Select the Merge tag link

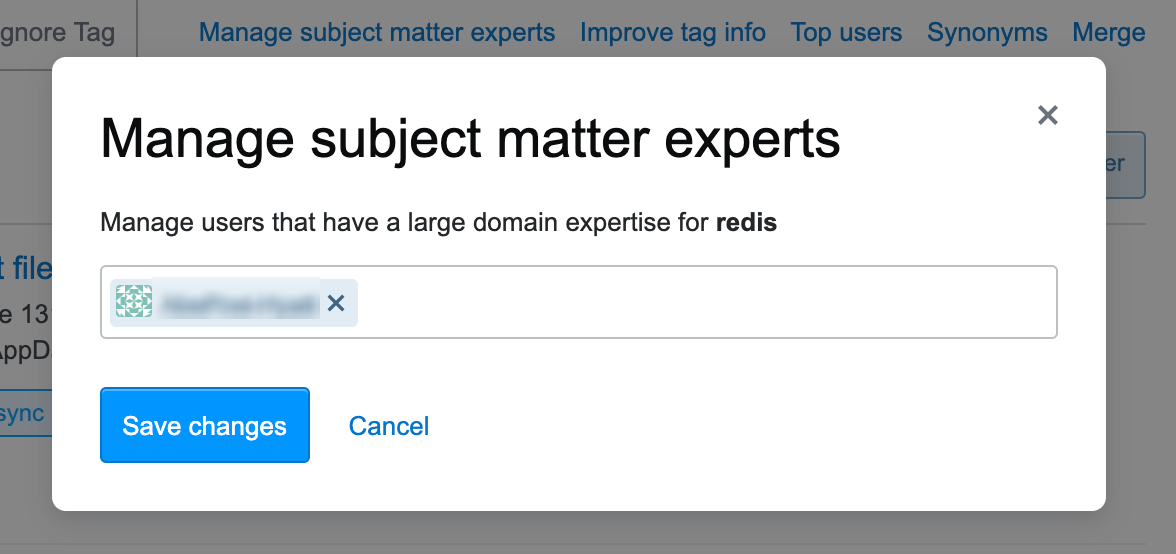[1108, 32]
